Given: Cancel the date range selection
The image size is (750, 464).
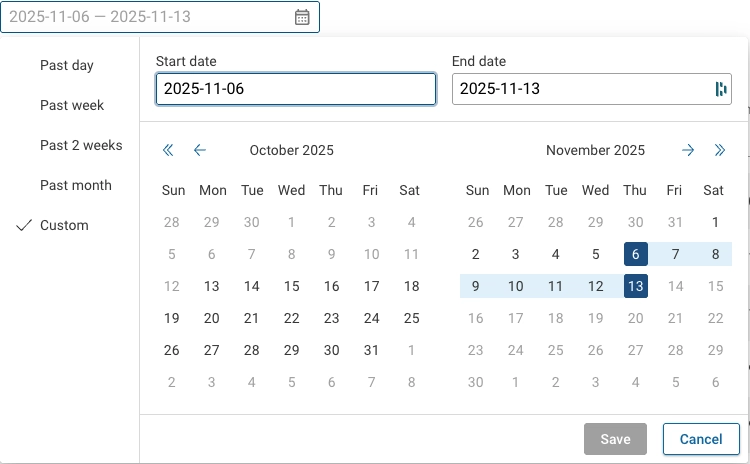Looking at the screenshot, I should (700, 438).
